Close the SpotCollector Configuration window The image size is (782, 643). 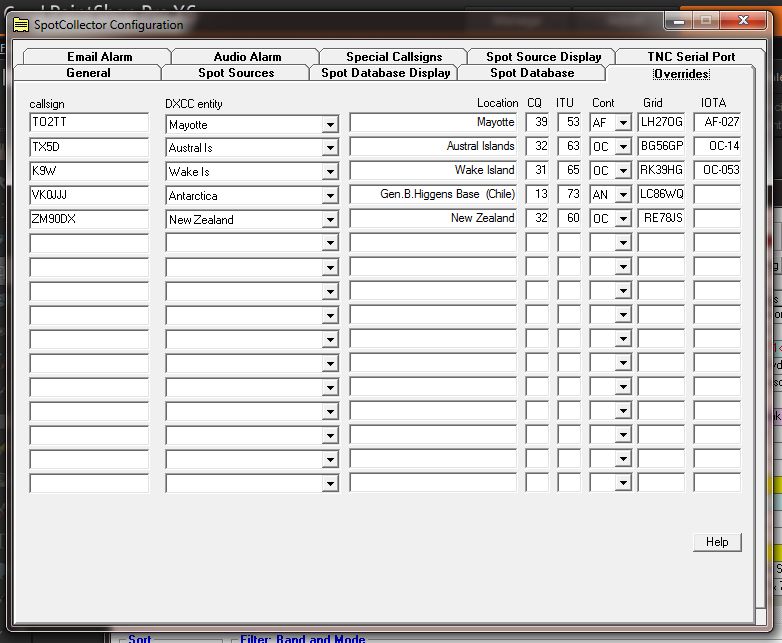[743, 20]
